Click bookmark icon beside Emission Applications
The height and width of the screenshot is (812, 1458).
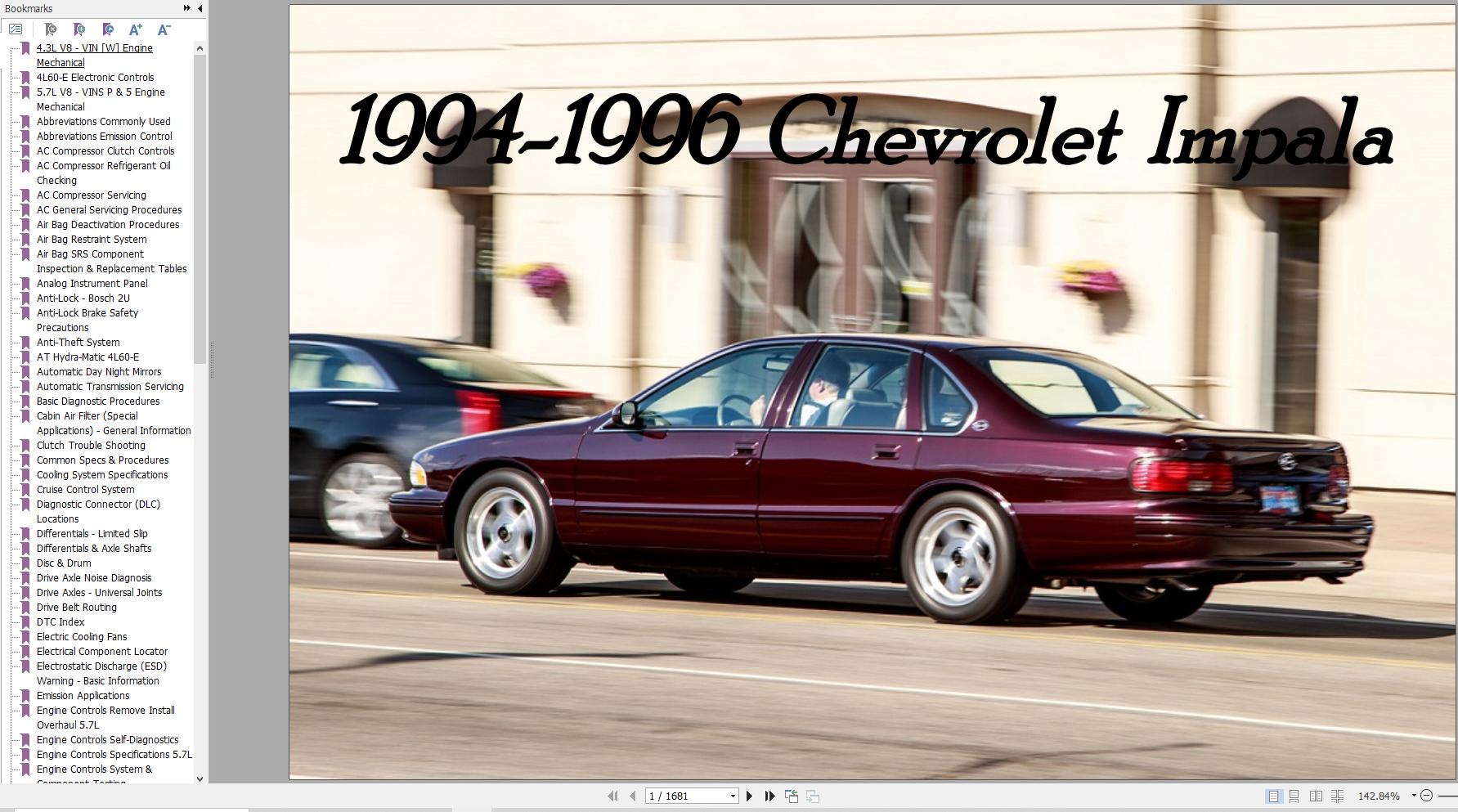(25, 695)
